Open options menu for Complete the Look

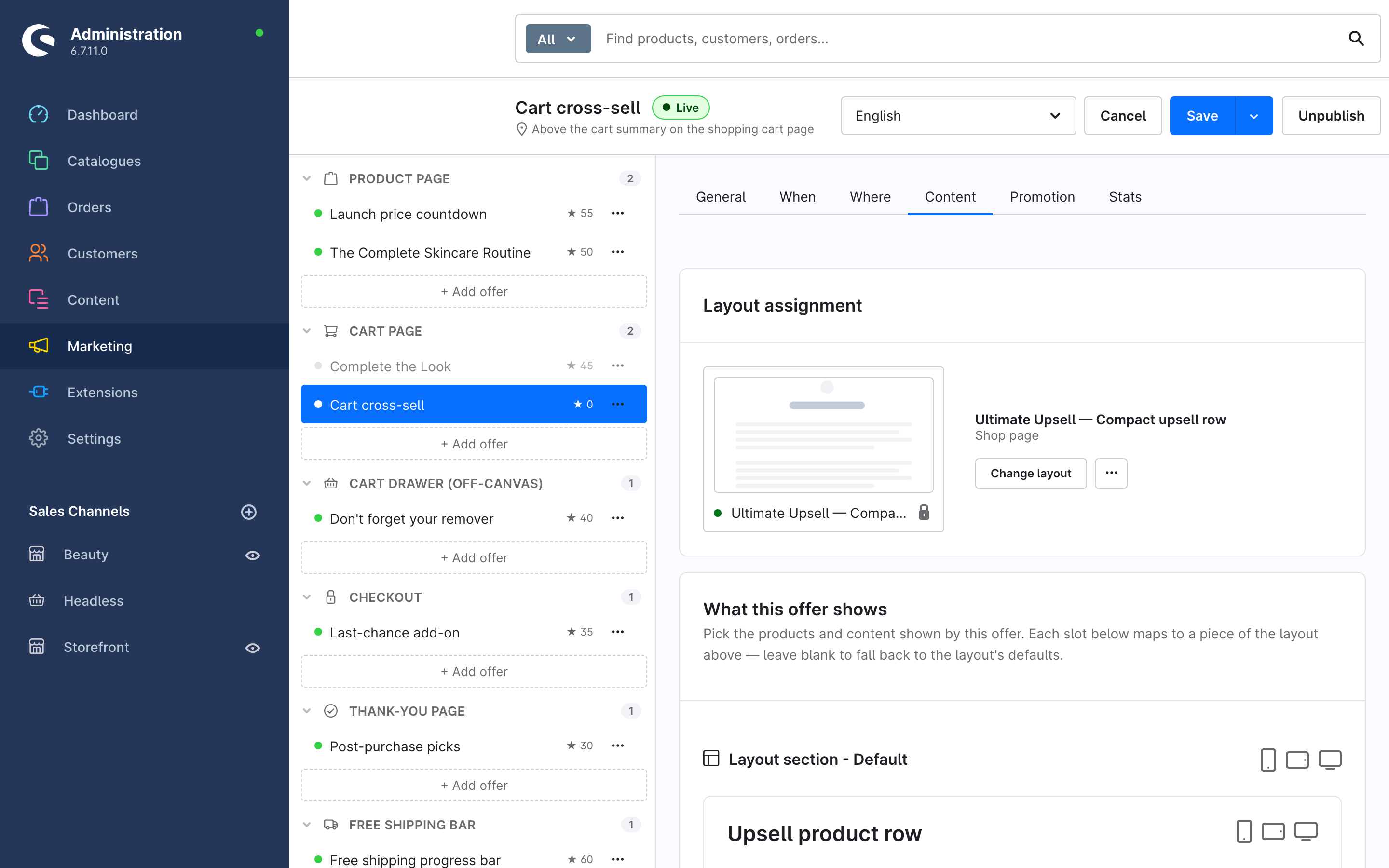[x=618, y=366]
